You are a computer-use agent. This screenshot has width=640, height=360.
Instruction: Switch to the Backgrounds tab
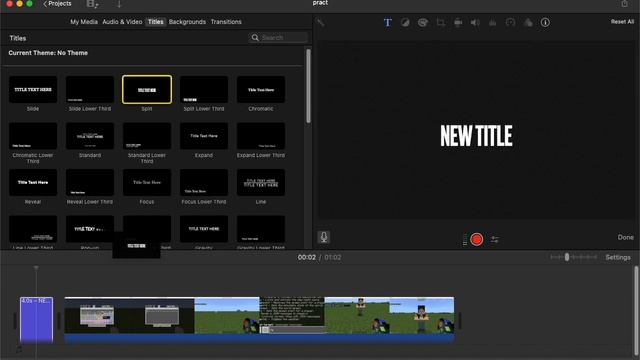(x=187, y=22)
